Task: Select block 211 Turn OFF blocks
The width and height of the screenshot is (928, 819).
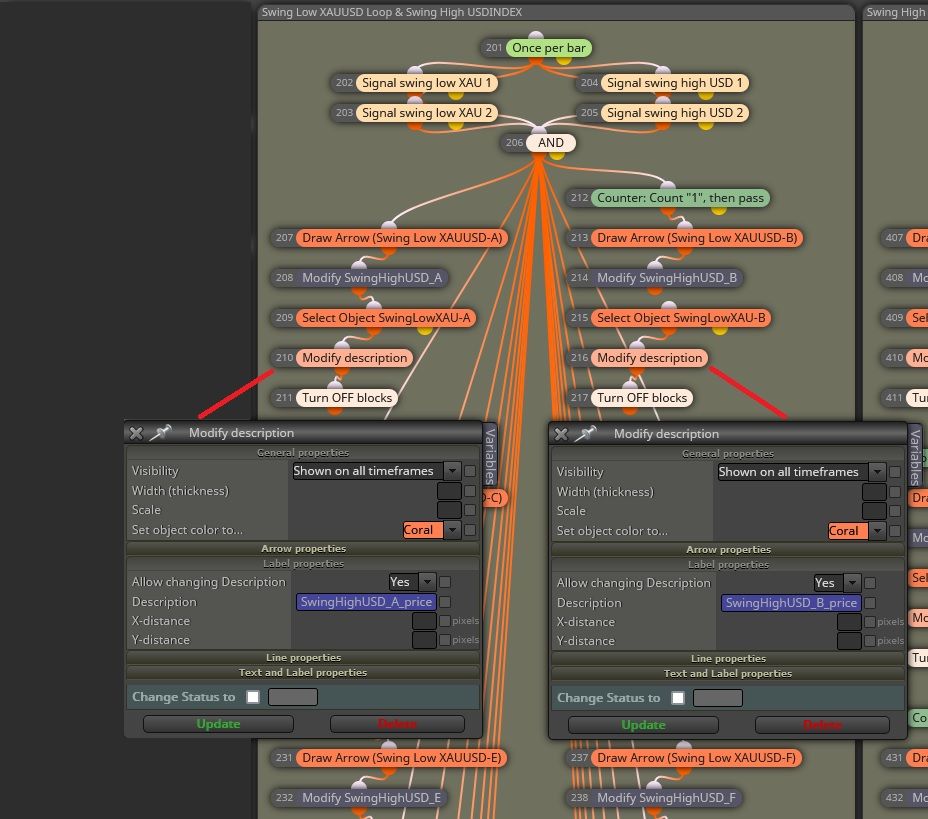Action: tap(347, 398)
